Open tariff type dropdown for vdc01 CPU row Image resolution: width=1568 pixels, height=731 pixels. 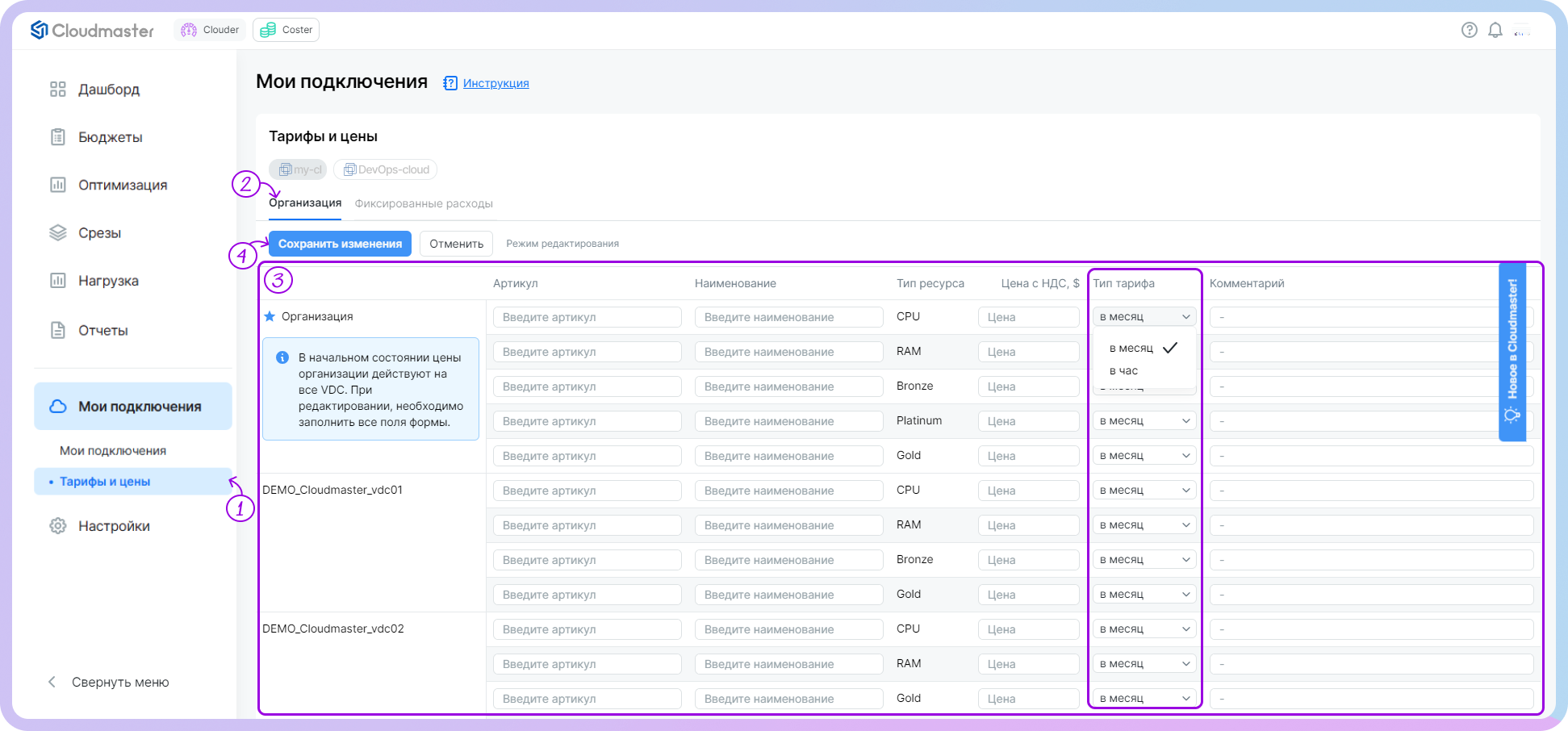pyautogui.click(x=1144, y=491)
